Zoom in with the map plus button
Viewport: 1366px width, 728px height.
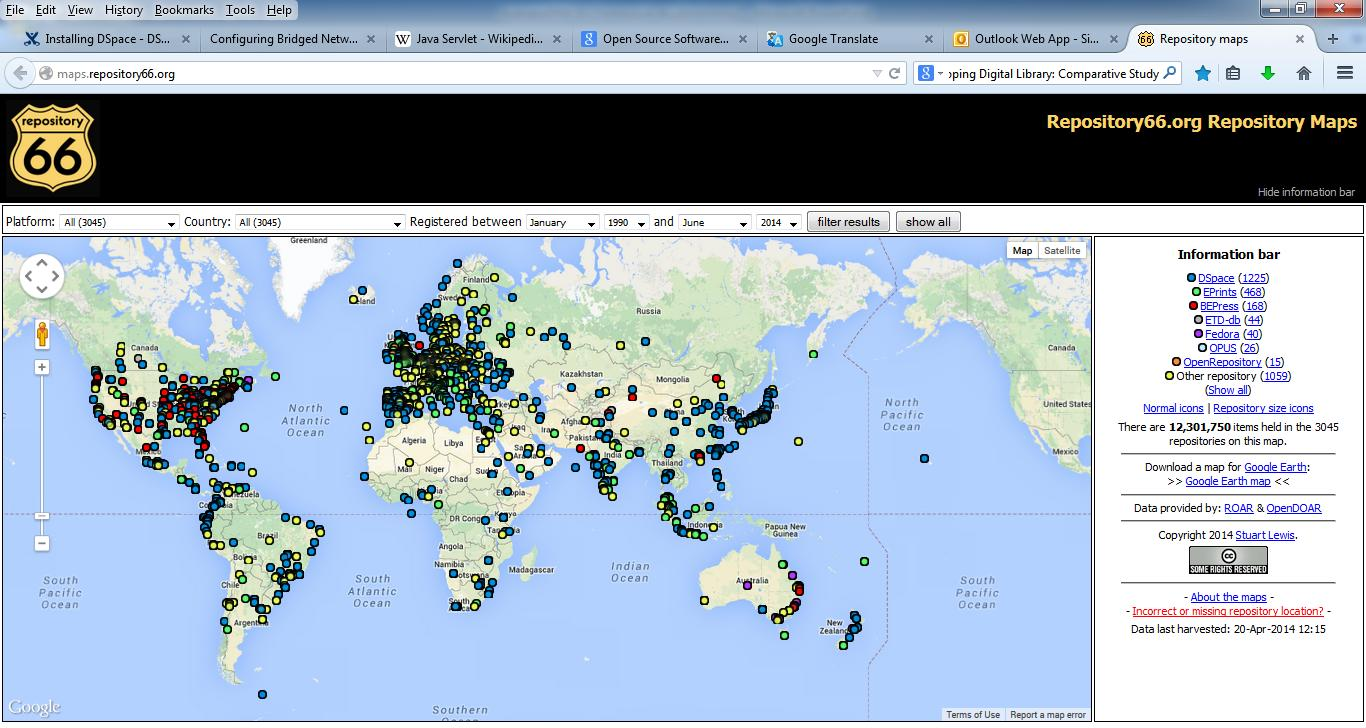[42, 368]
